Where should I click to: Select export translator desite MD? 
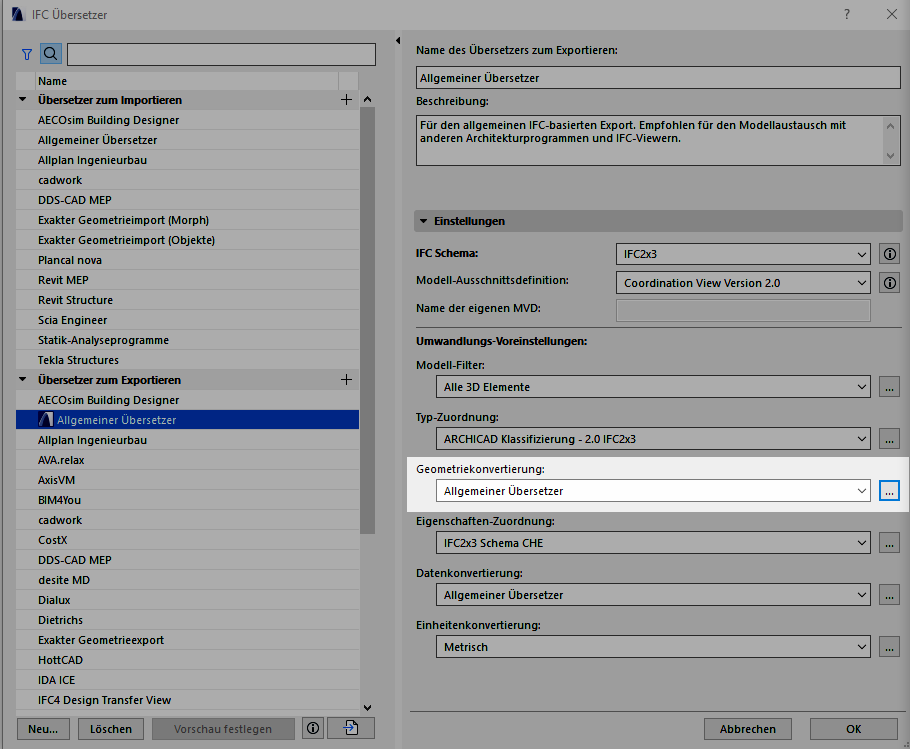(x=187, y=580)
